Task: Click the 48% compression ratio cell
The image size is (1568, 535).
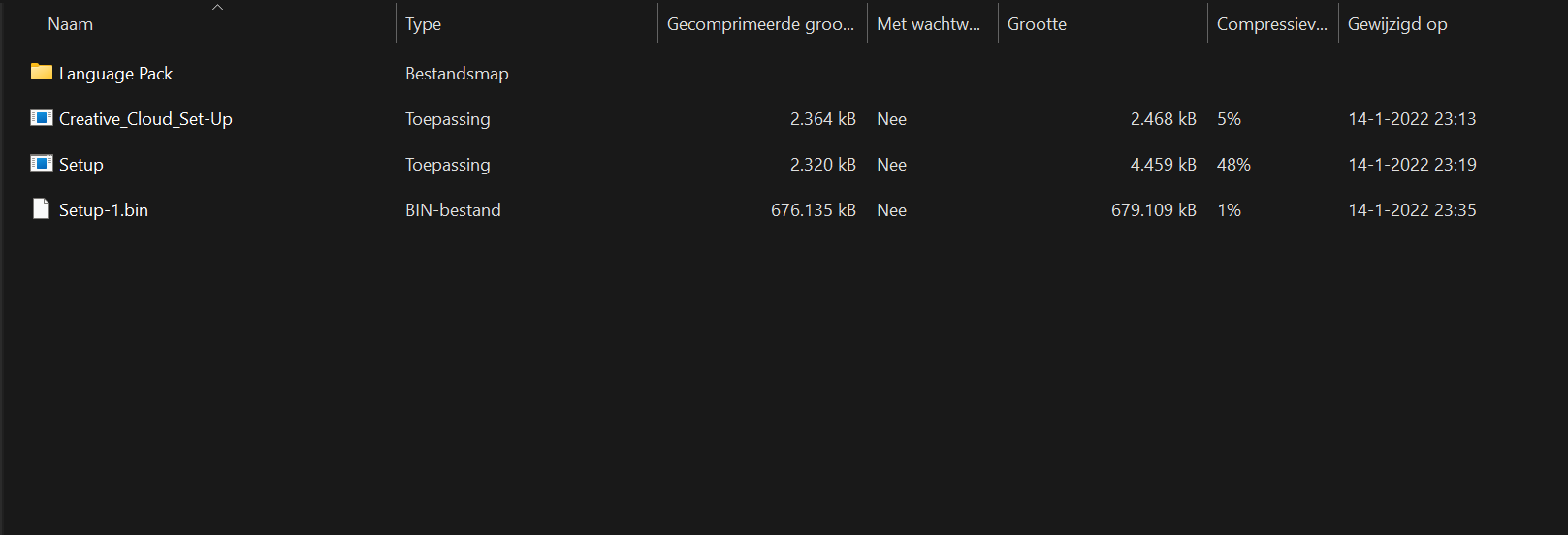Action: (x=1233, y=165)
